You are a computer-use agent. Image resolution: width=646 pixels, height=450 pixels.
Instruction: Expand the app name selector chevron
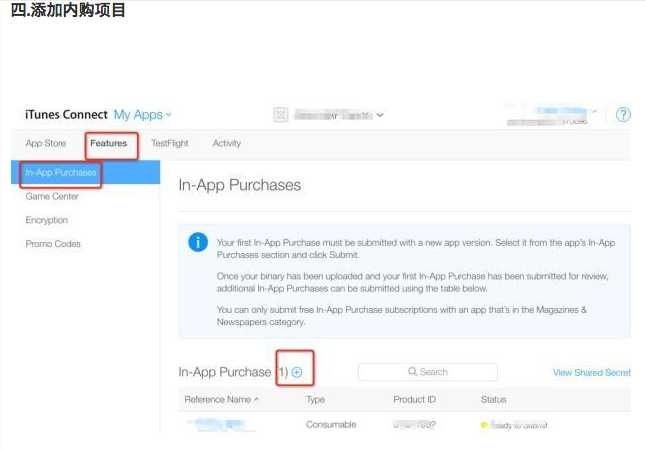coord(380,115)
